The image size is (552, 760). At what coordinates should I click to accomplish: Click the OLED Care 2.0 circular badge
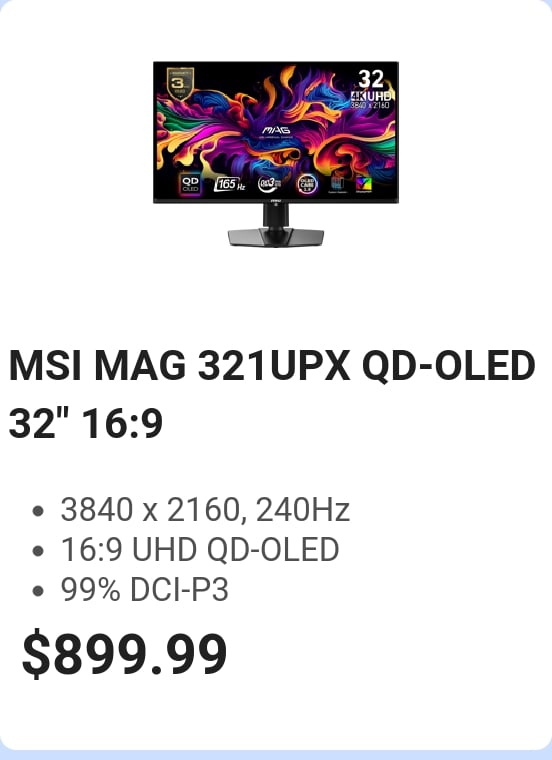pos(307,184)
